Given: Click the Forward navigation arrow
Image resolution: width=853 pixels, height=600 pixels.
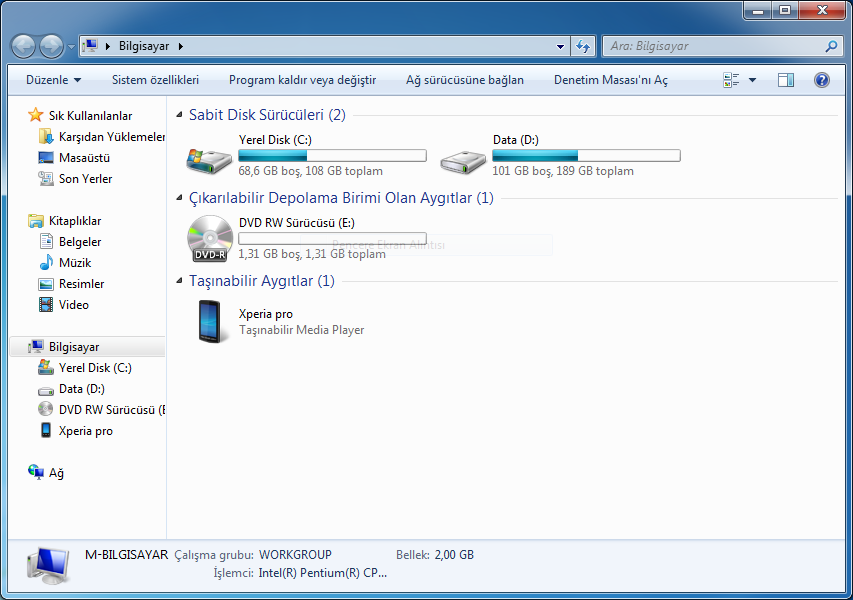Looking at the screenshot, I should coord(52,46).
